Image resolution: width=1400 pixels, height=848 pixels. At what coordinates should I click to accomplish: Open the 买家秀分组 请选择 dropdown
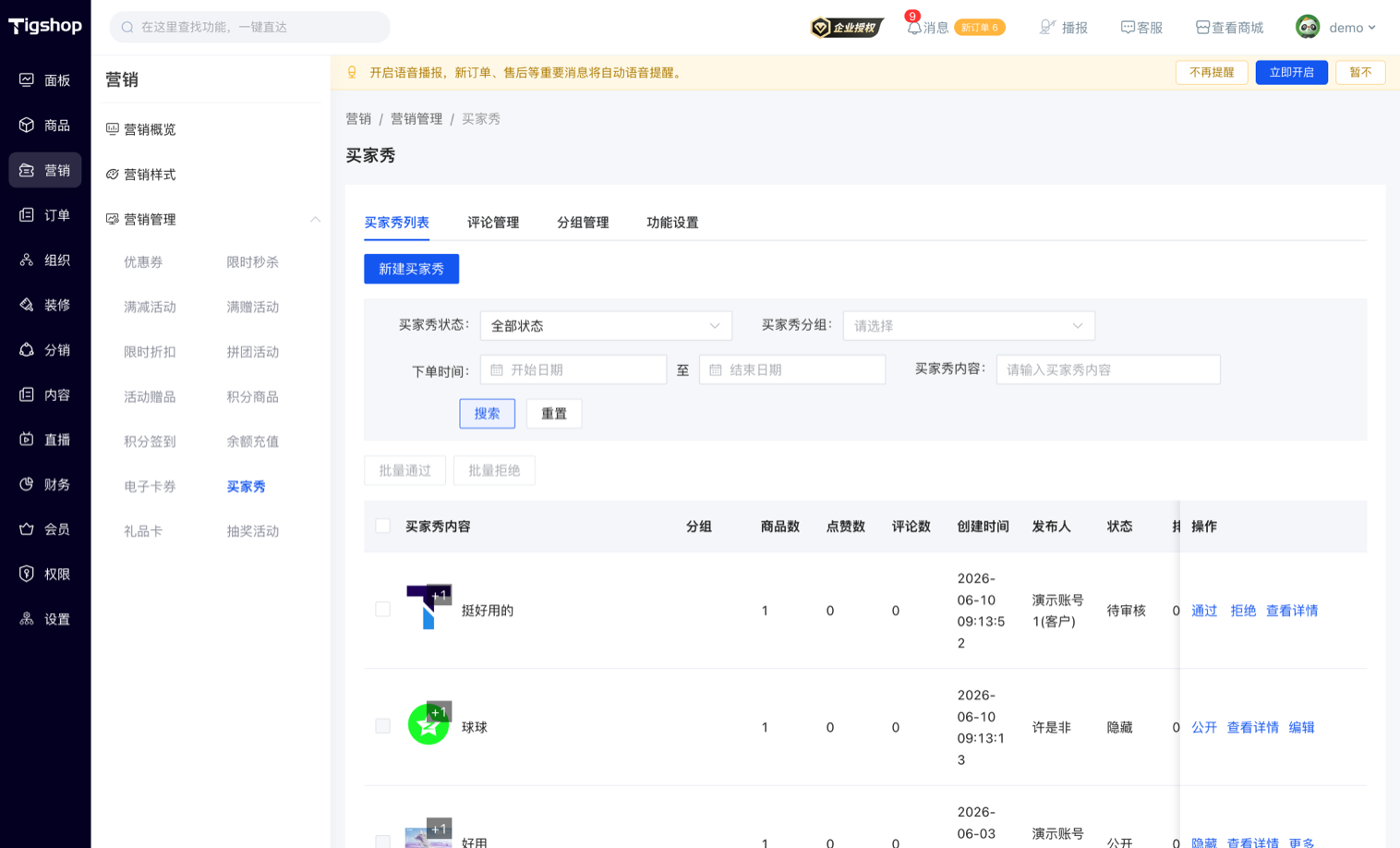969,325
